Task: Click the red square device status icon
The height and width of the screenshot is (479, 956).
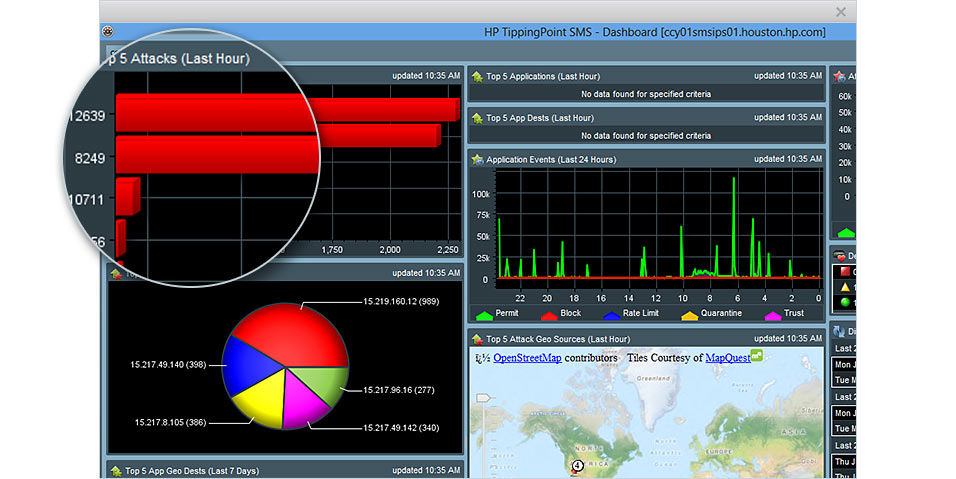Action: tap(844, 272)
